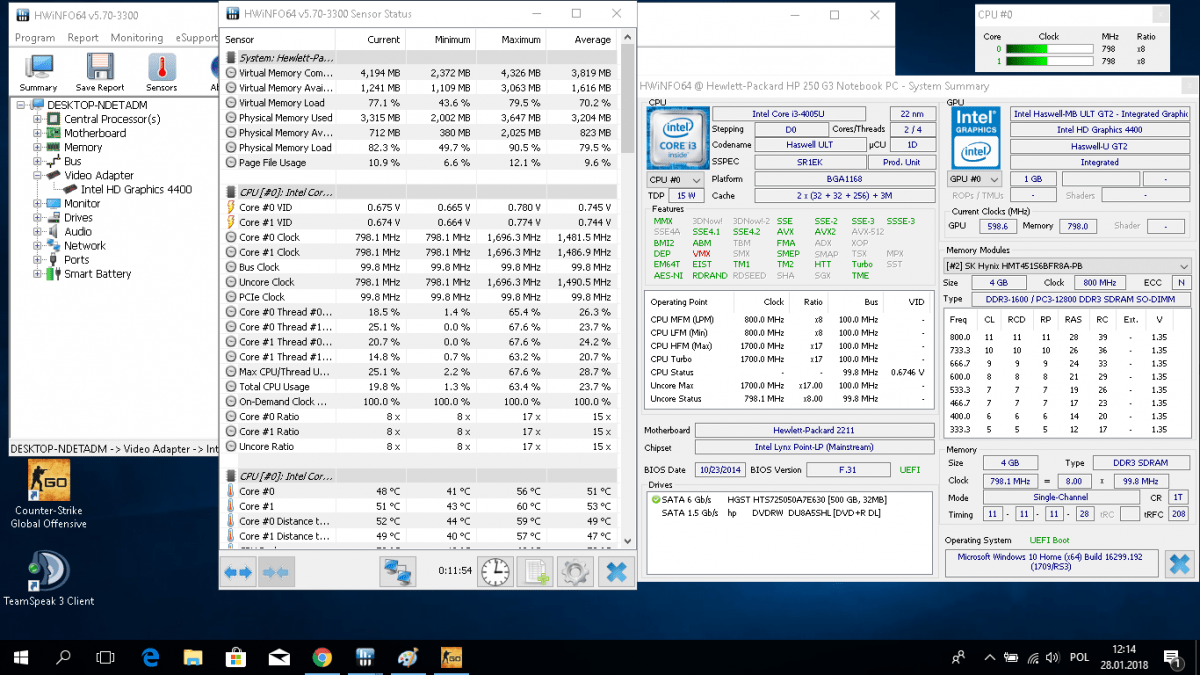Viewport: 1200px width, 675px height.
Task: Open the Summary toolbar icon
Action: (x=38, y=74)
